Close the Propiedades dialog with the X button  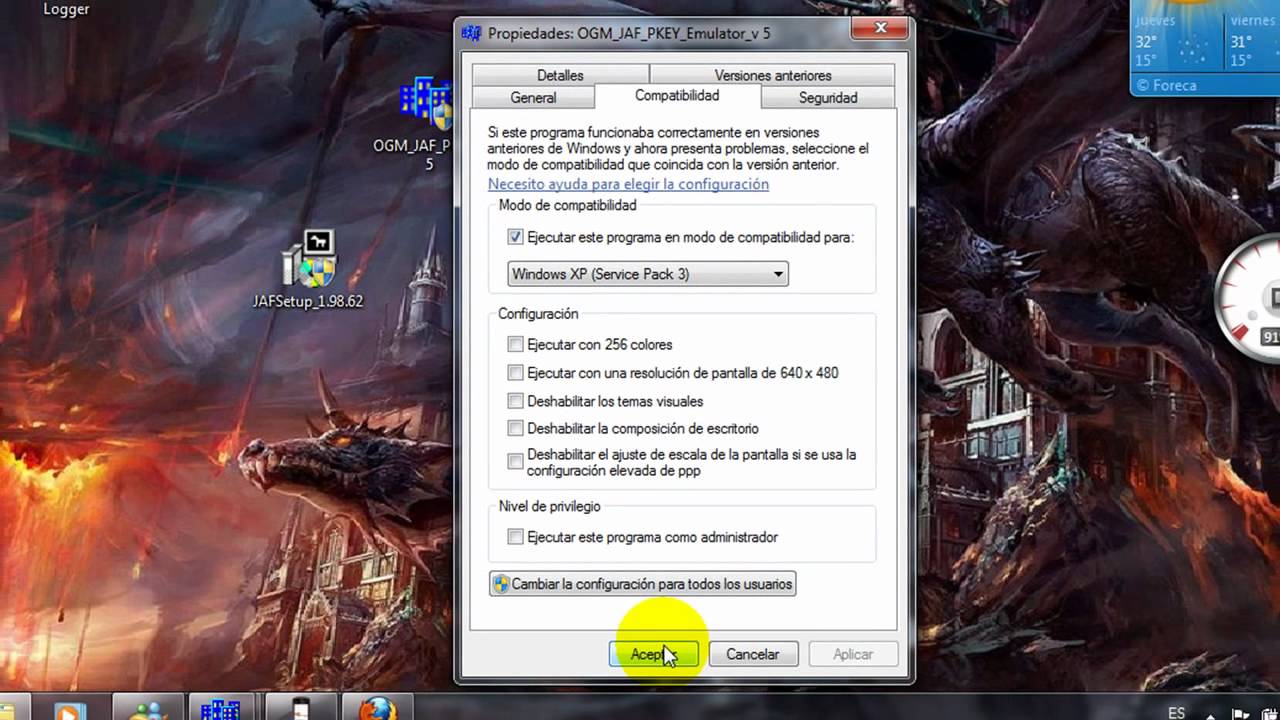(x=881, y=29)
